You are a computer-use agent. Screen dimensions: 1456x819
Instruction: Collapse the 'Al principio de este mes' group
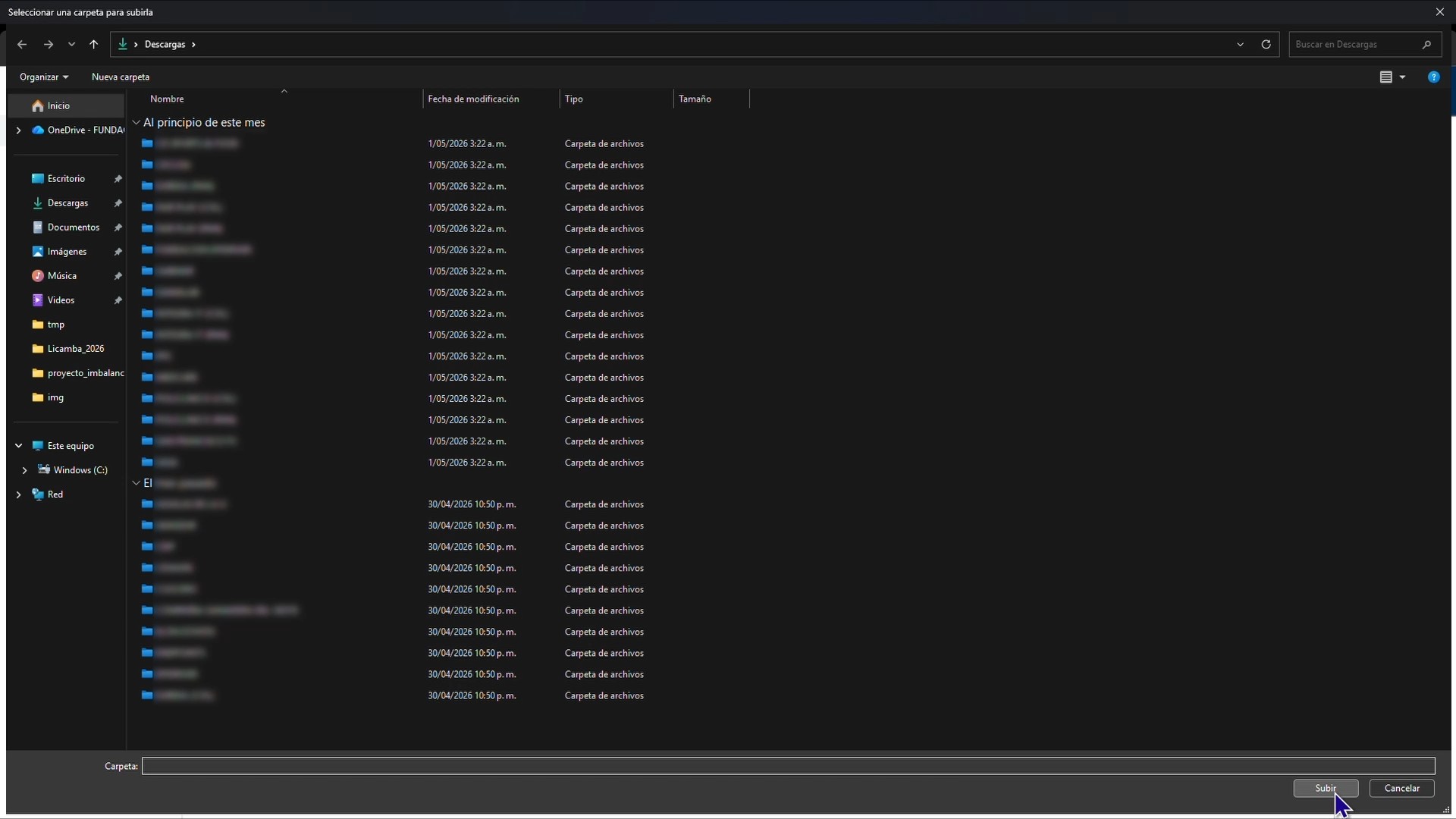(136, 122)
